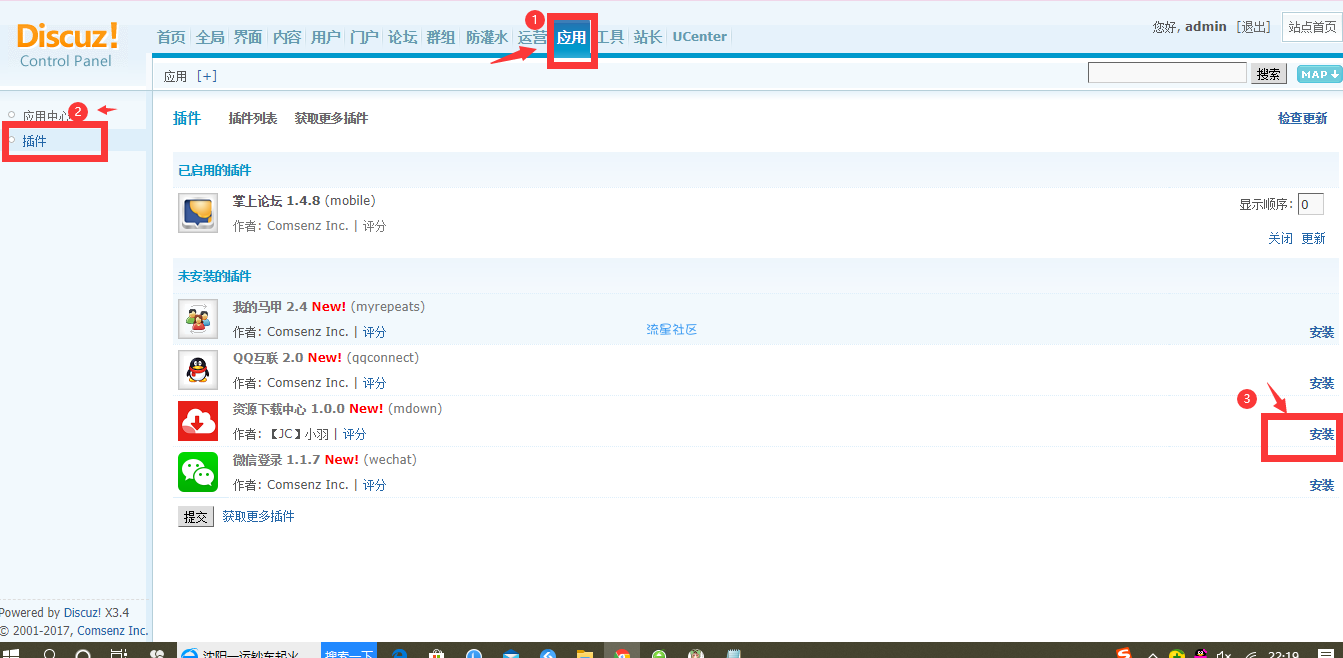Screen dimensions: 1343x658
Task: Open the 站长 menu
Action: (x=648, y=37)
